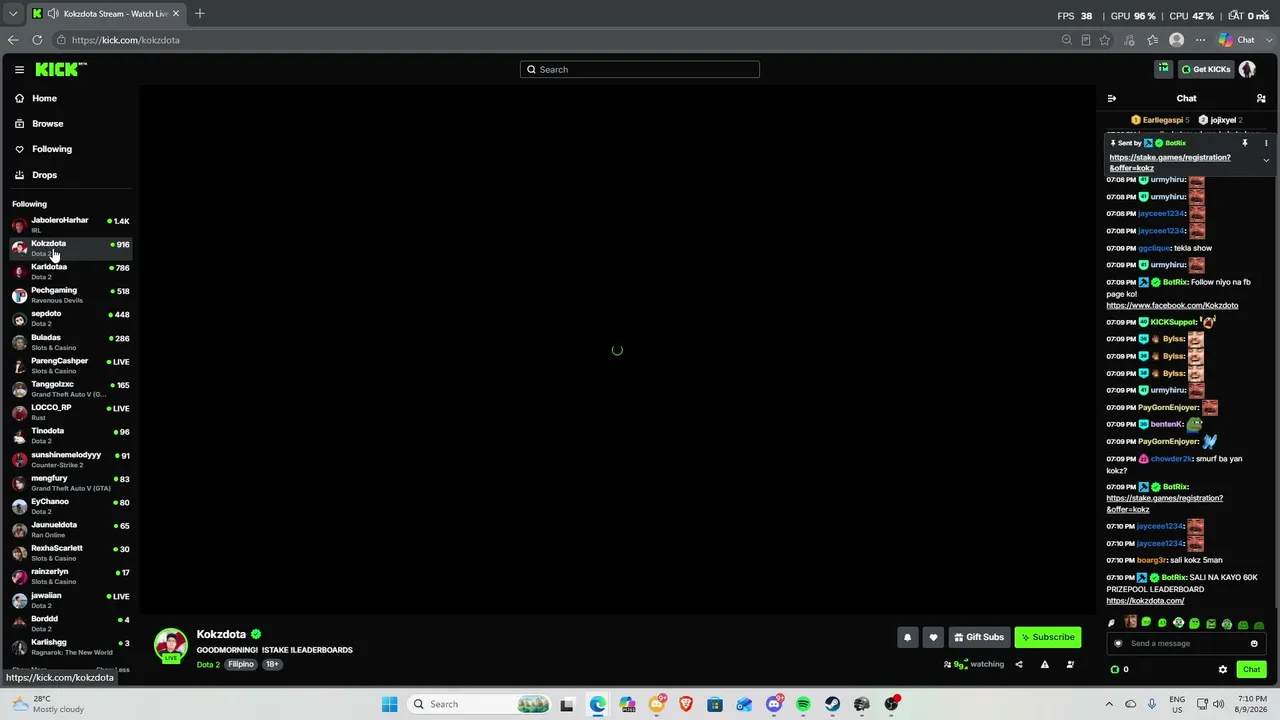Image resolution: width=1280 pixels, height=720 pixels.
Task: Click the green KICK logo
Action: pos(61,69)
